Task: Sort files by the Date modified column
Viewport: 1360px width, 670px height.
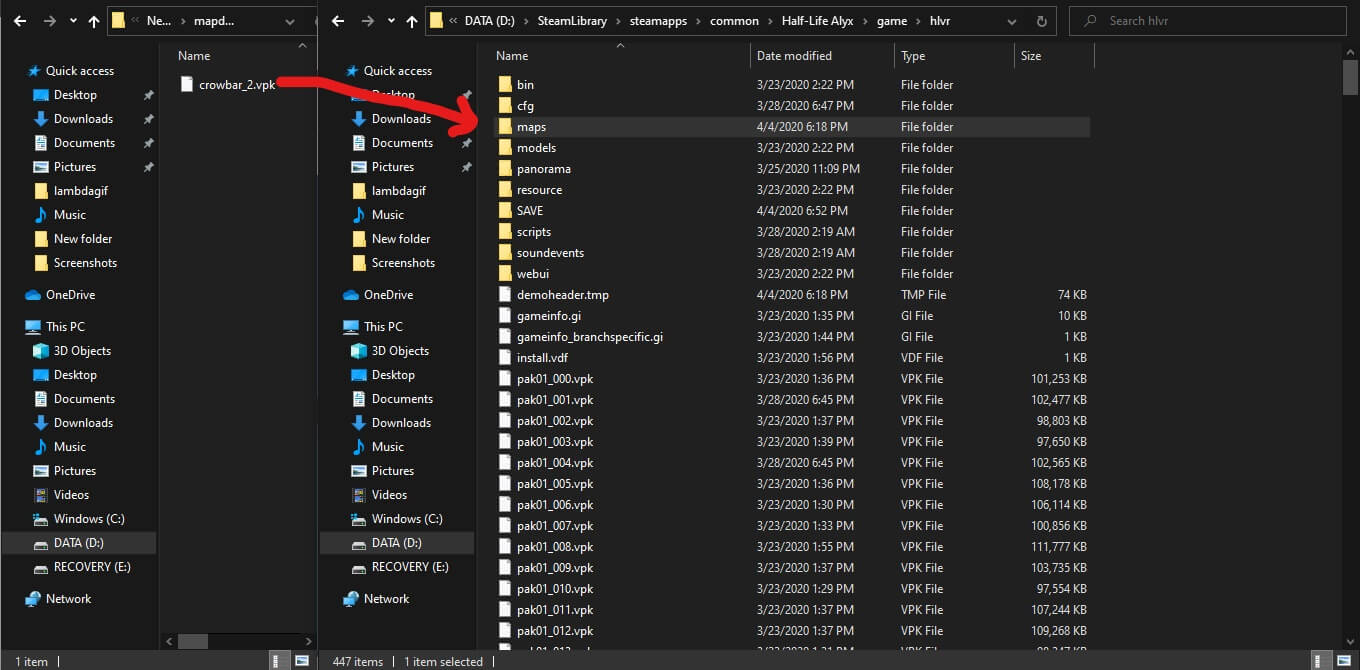Action: click(x=794, y=56)
